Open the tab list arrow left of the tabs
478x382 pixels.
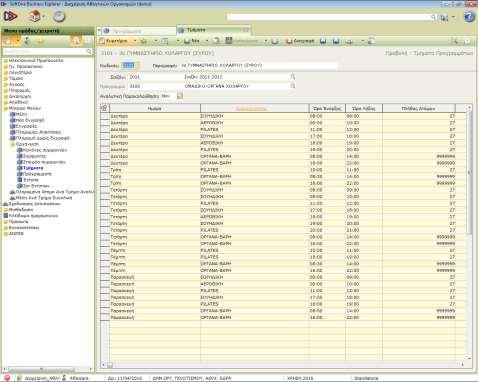[x=99, y=31]
